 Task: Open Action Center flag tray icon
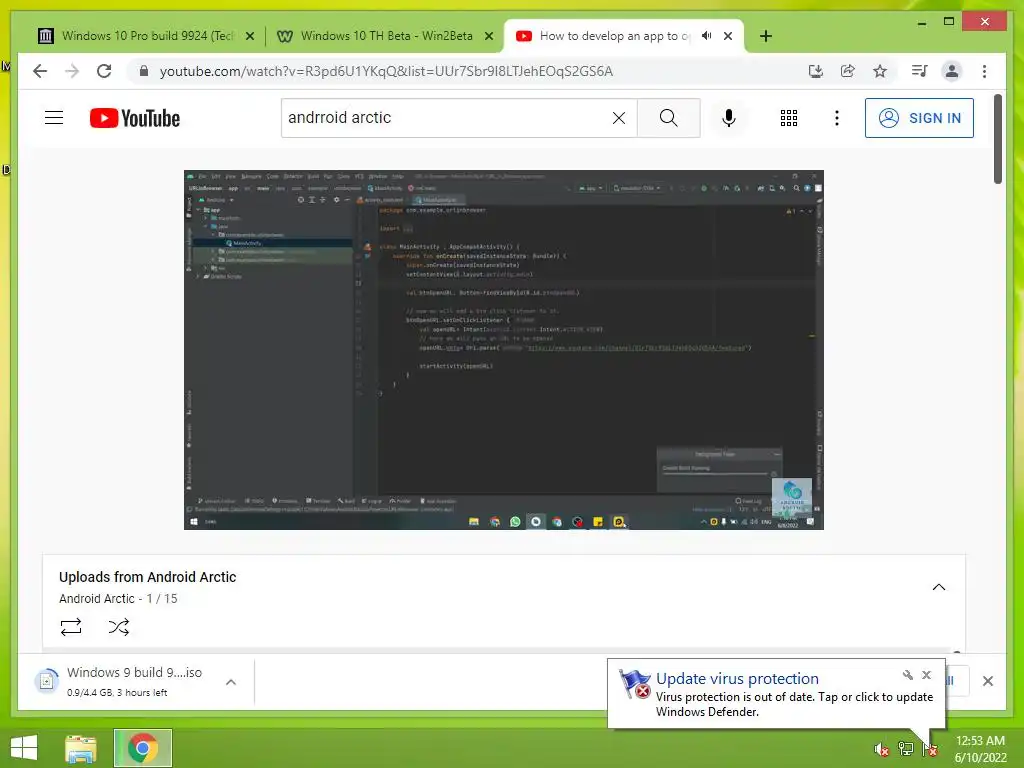[929, 749]
